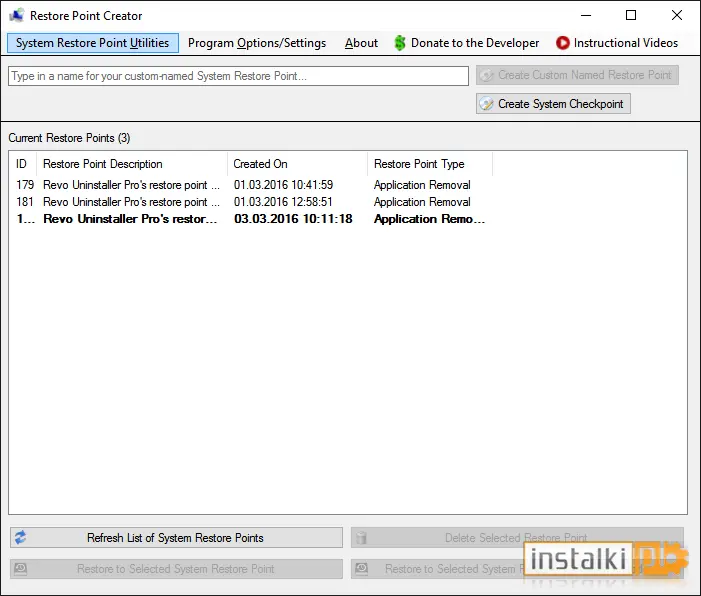The width and height of the screenshot is (701, 596).
Task: Click the disc icon on Create Custom Named
Action: 486,75
